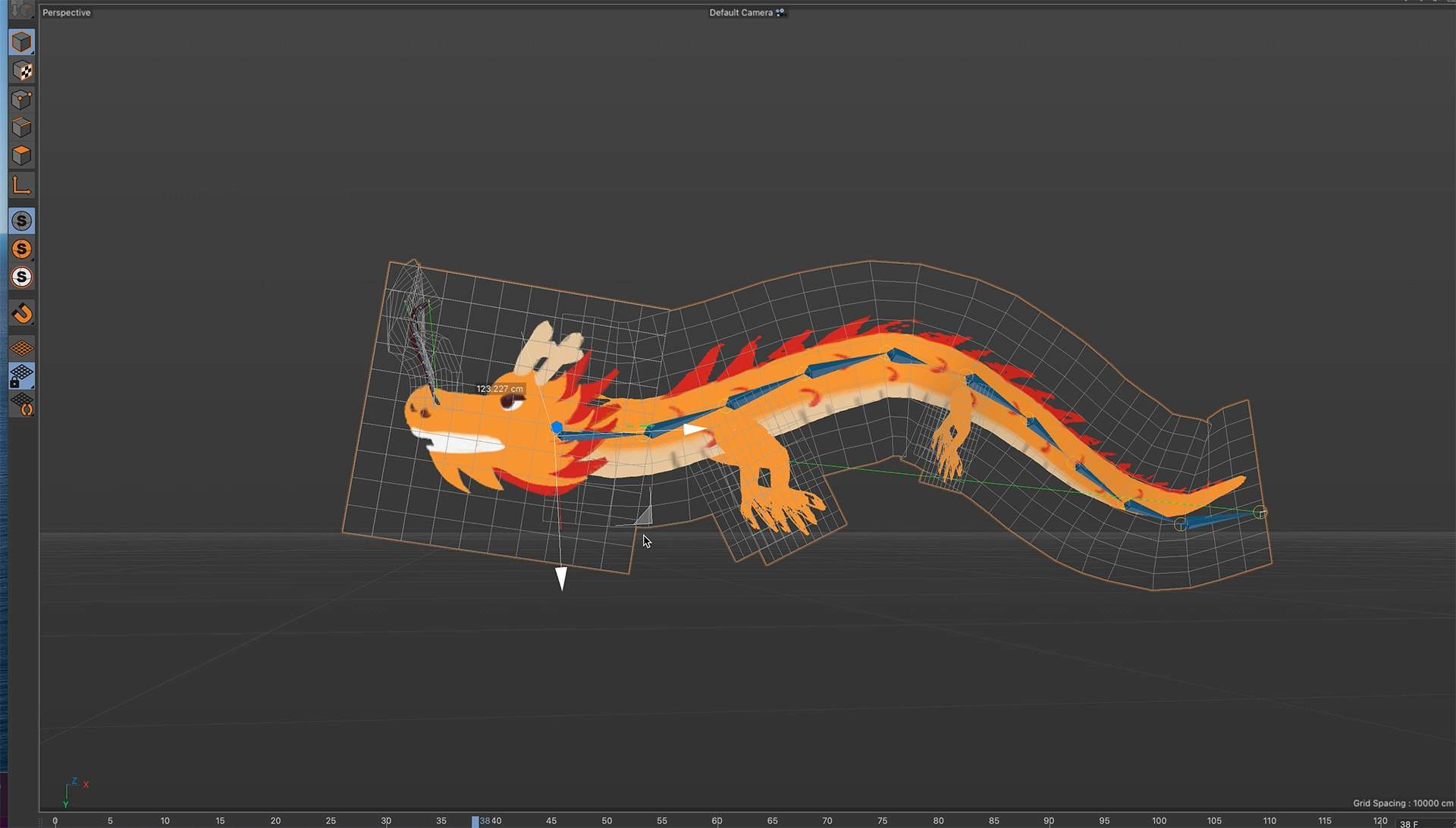Toggle the Locked Workplane icon
Screen dimensions: 1456x828
pyautogui.click(x=21, y=376)
